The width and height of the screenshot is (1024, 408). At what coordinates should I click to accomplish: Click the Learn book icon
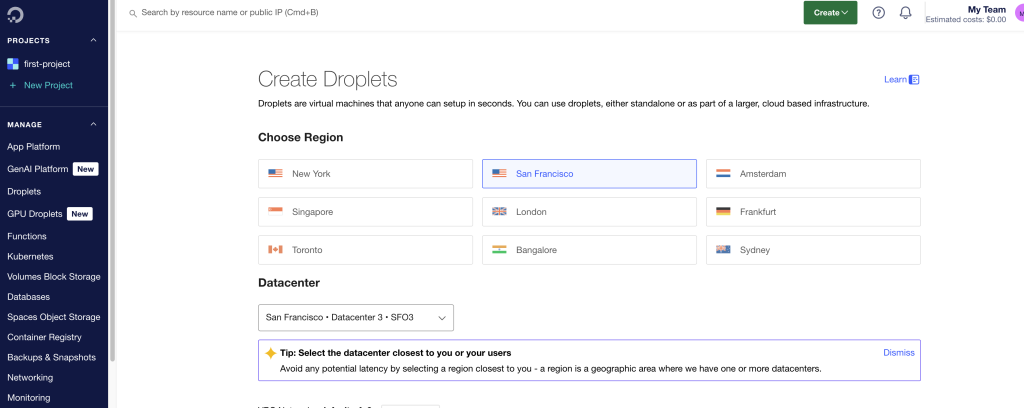914,80
